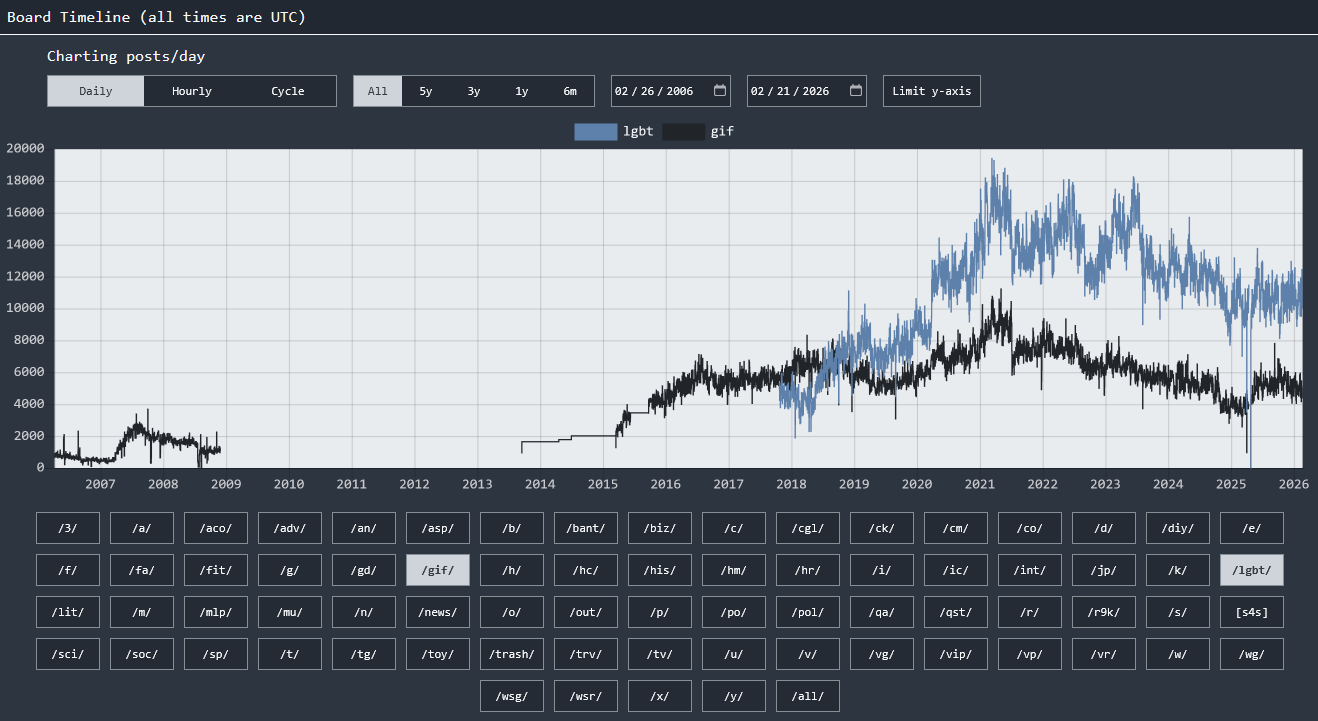Toggle the /jp/ board button
The width and height of the screenshot is (1318, 721).
tap(1104, 570)
